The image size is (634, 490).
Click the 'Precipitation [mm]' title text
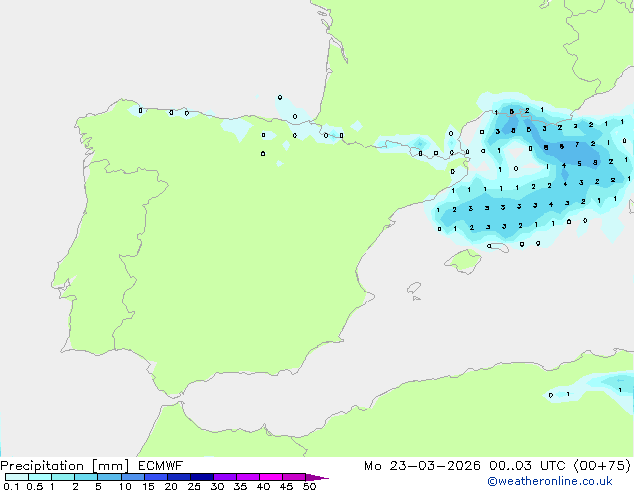point(65,466)
